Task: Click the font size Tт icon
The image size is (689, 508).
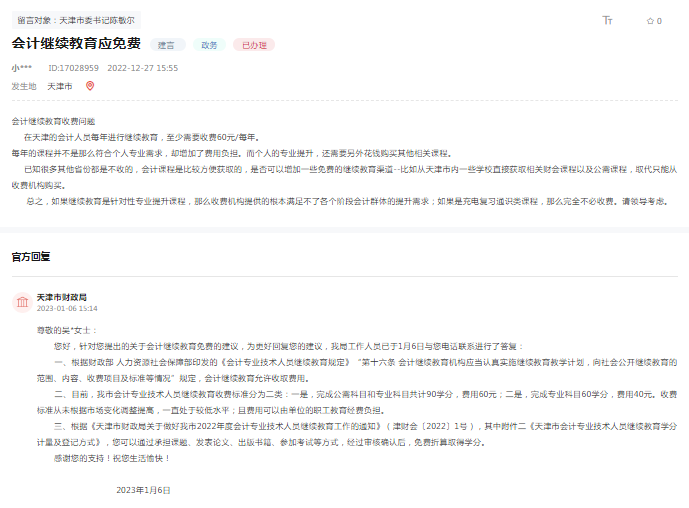Action: click(607, 20)
